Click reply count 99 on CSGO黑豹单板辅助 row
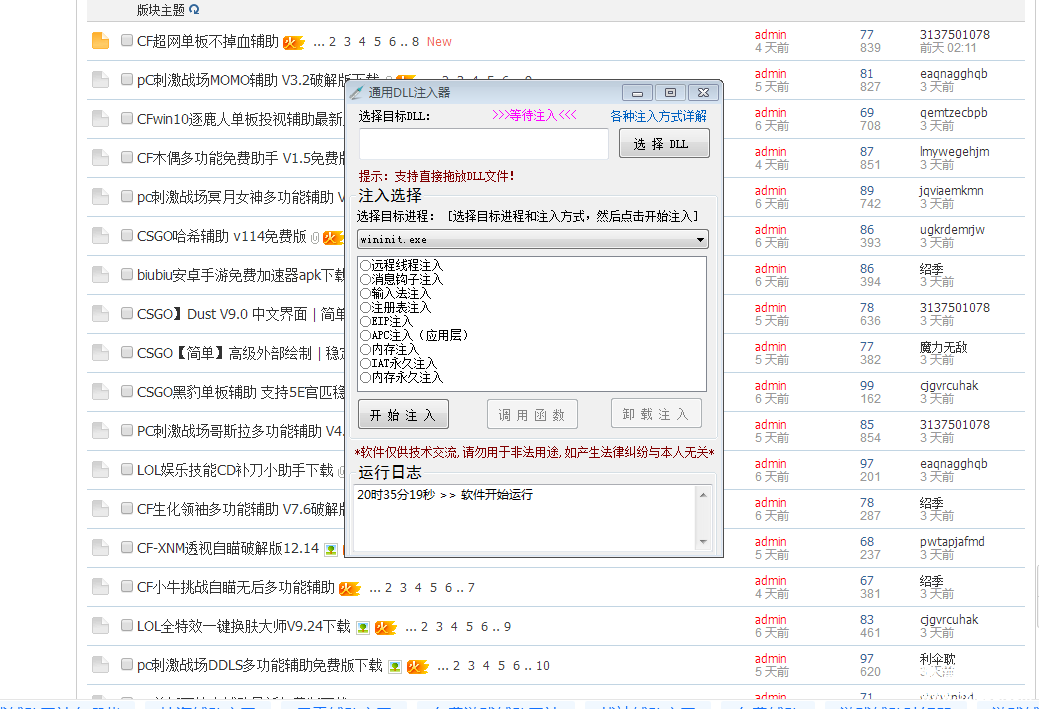 point(867,386)
